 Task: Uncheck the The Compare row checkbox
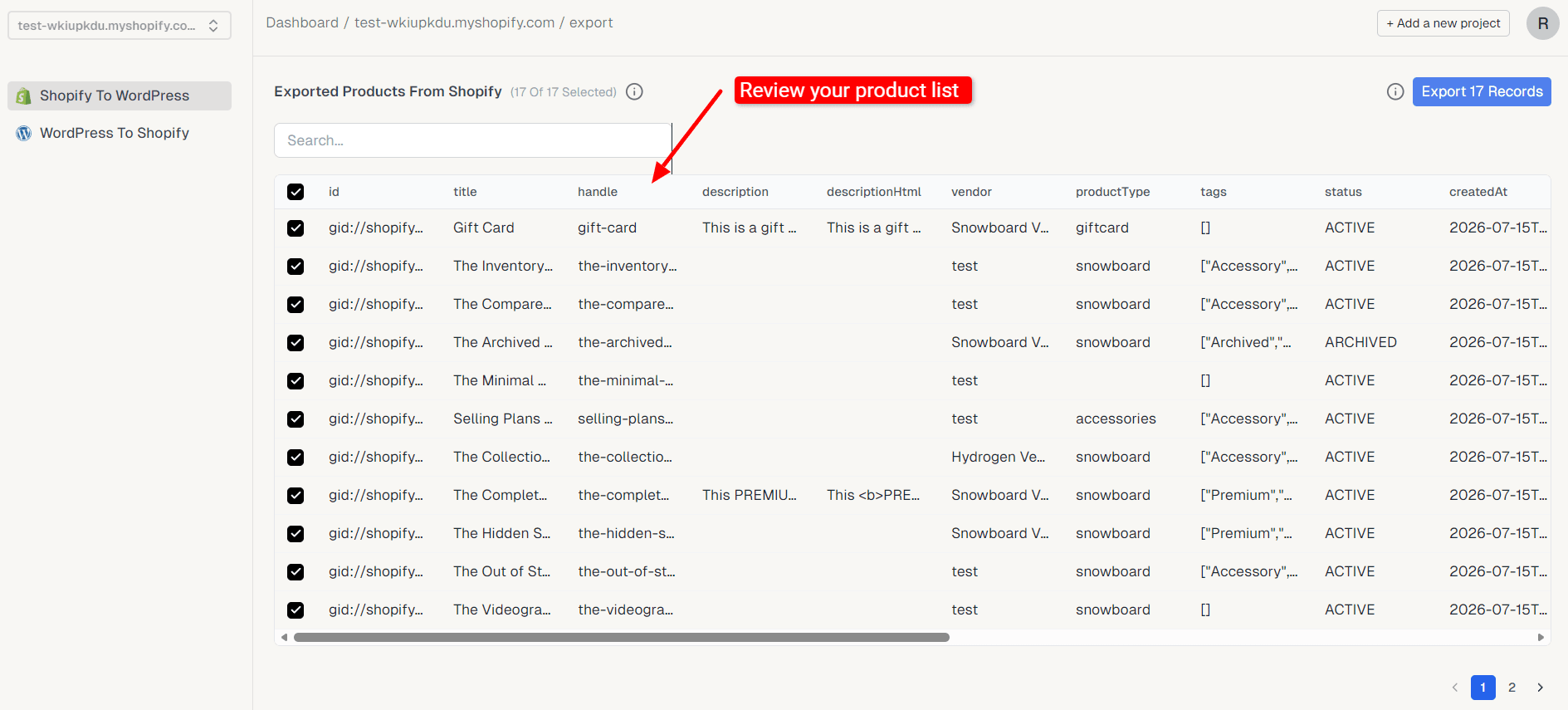click(x=296, y=305)
